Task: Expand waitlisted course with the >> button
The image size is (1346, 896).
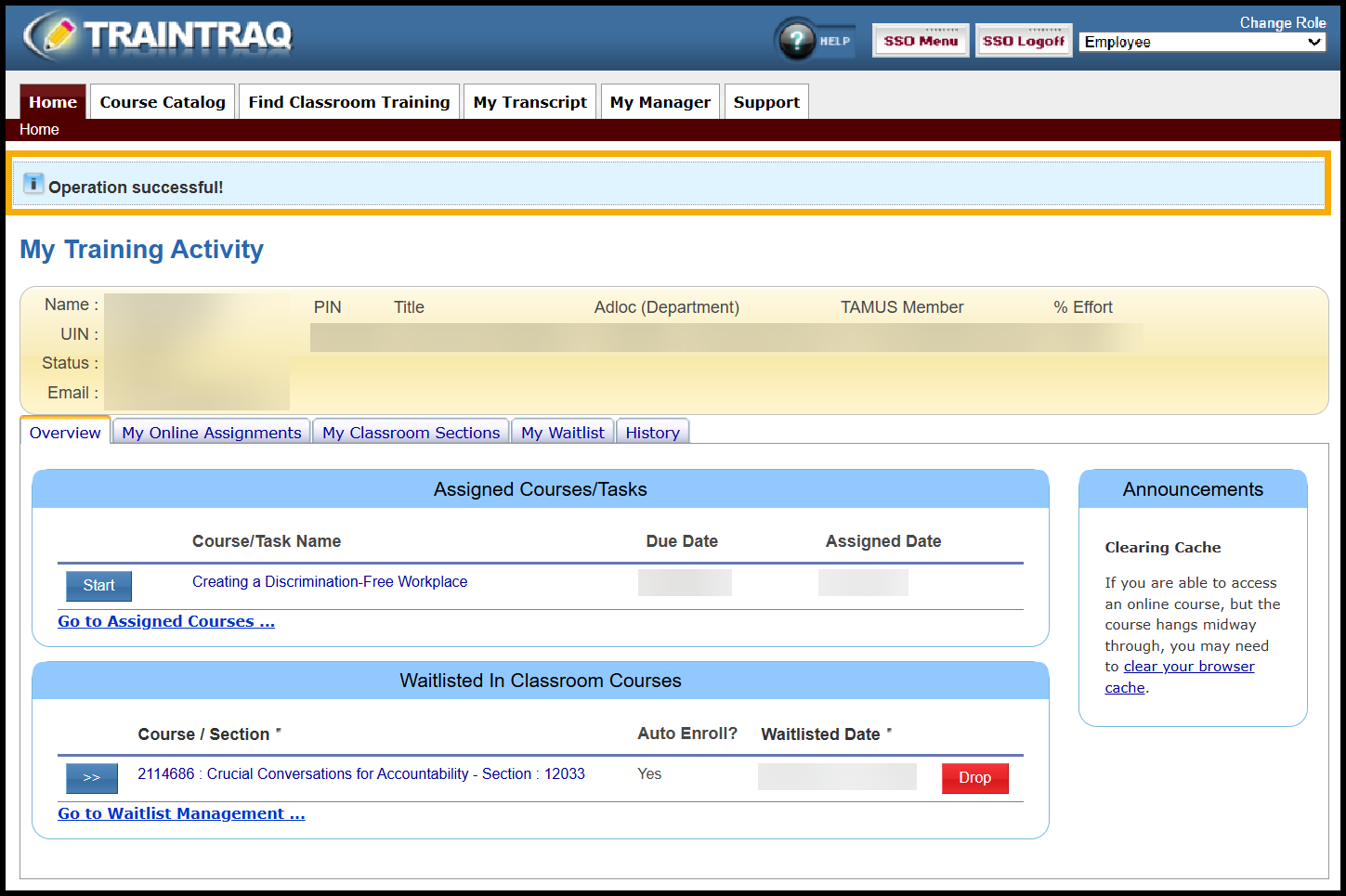Action: click(x=91, y=778)
